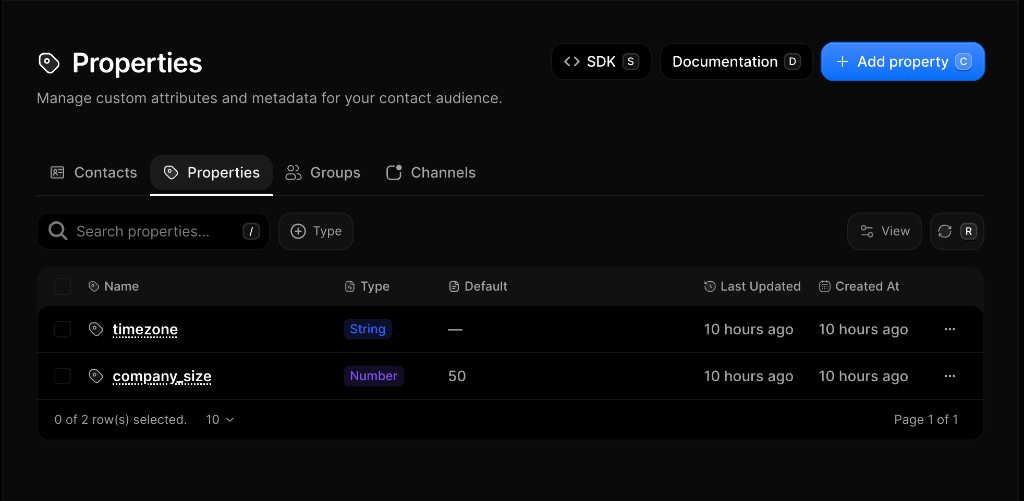Click the S shortcut key badge

pos(630,61)
